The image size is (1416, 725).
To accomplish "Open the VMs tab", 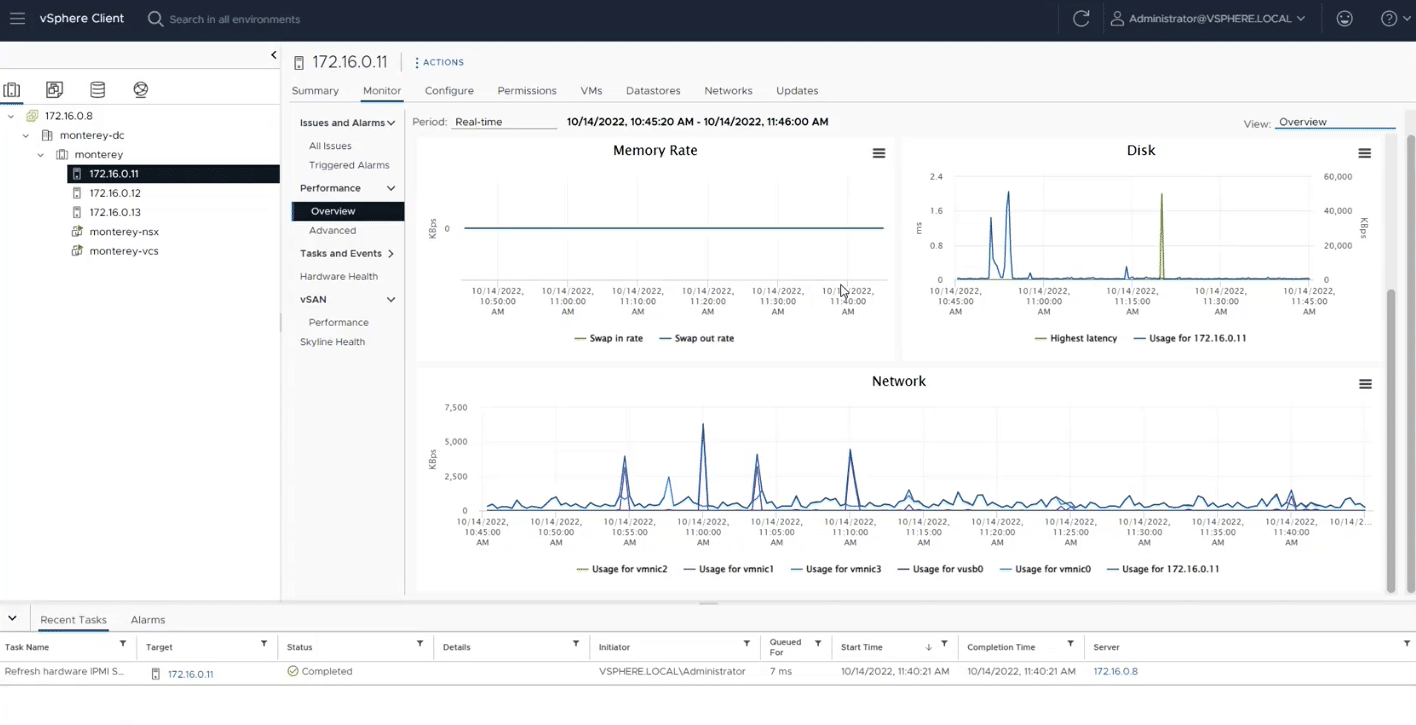I will (591, 90).
